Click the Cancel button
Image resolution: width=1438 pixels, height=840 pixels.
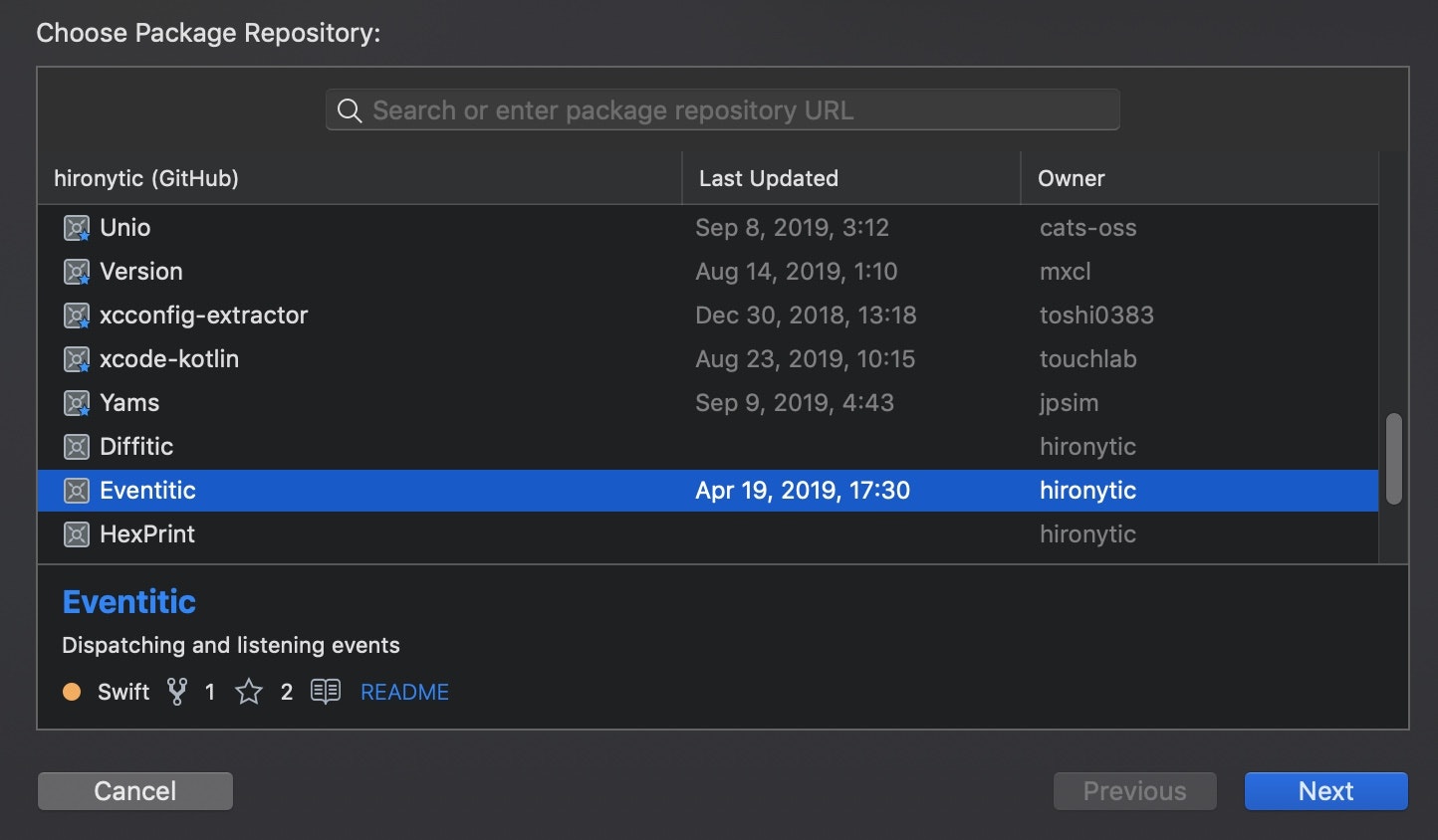pos(135,791)
